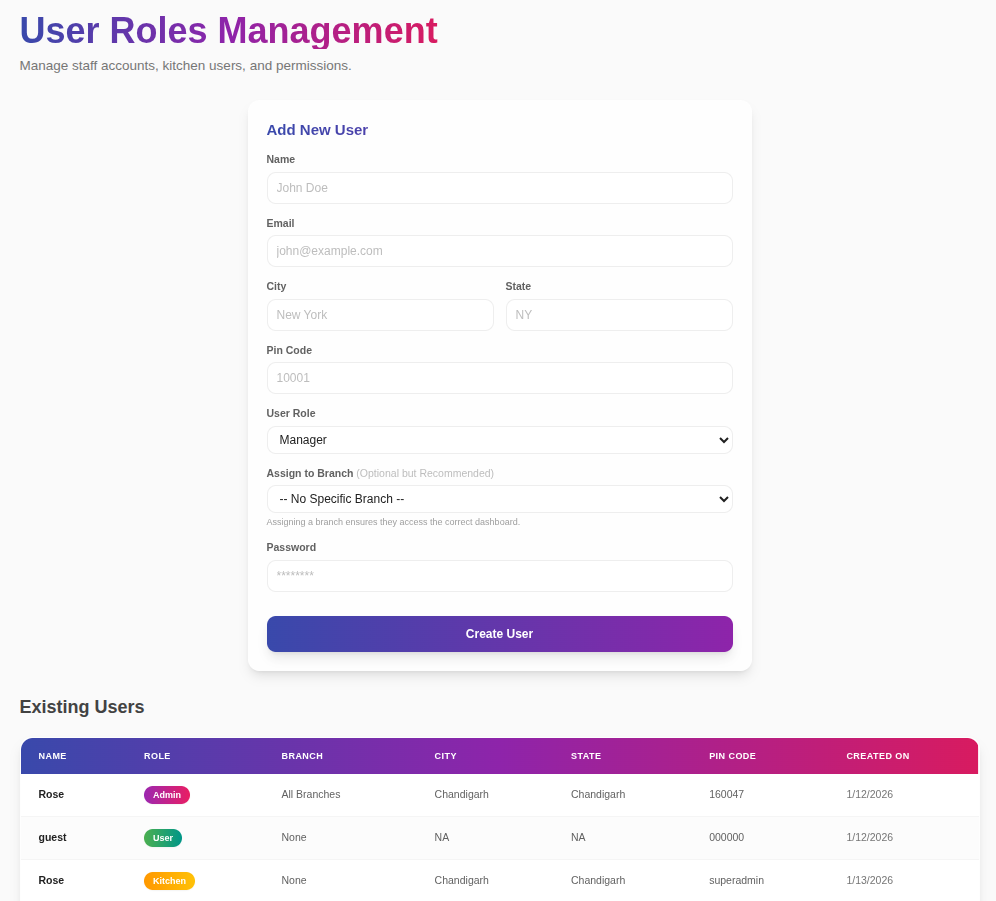
Task: Open the User Role dropdown
Action: tap(499, 439)
